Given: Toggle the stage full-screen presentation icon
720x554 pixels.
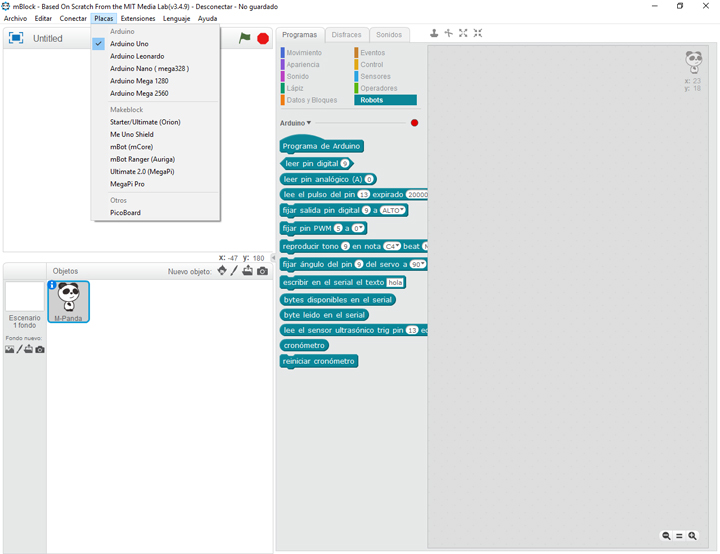Looking at the screenshot, I should pyautogui.click(x=16, y=38).
